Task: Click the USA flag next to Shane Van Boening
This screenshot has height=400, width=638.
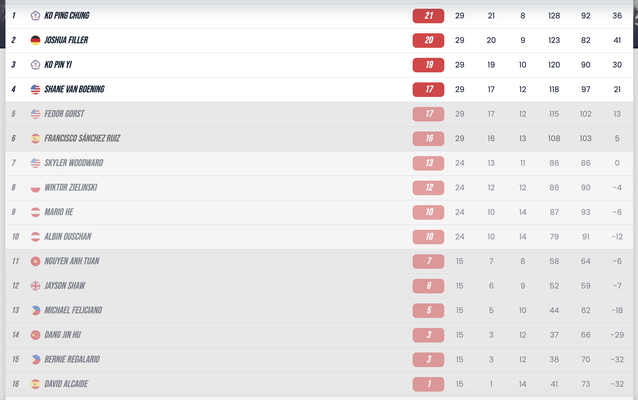Action: [35, 89]
